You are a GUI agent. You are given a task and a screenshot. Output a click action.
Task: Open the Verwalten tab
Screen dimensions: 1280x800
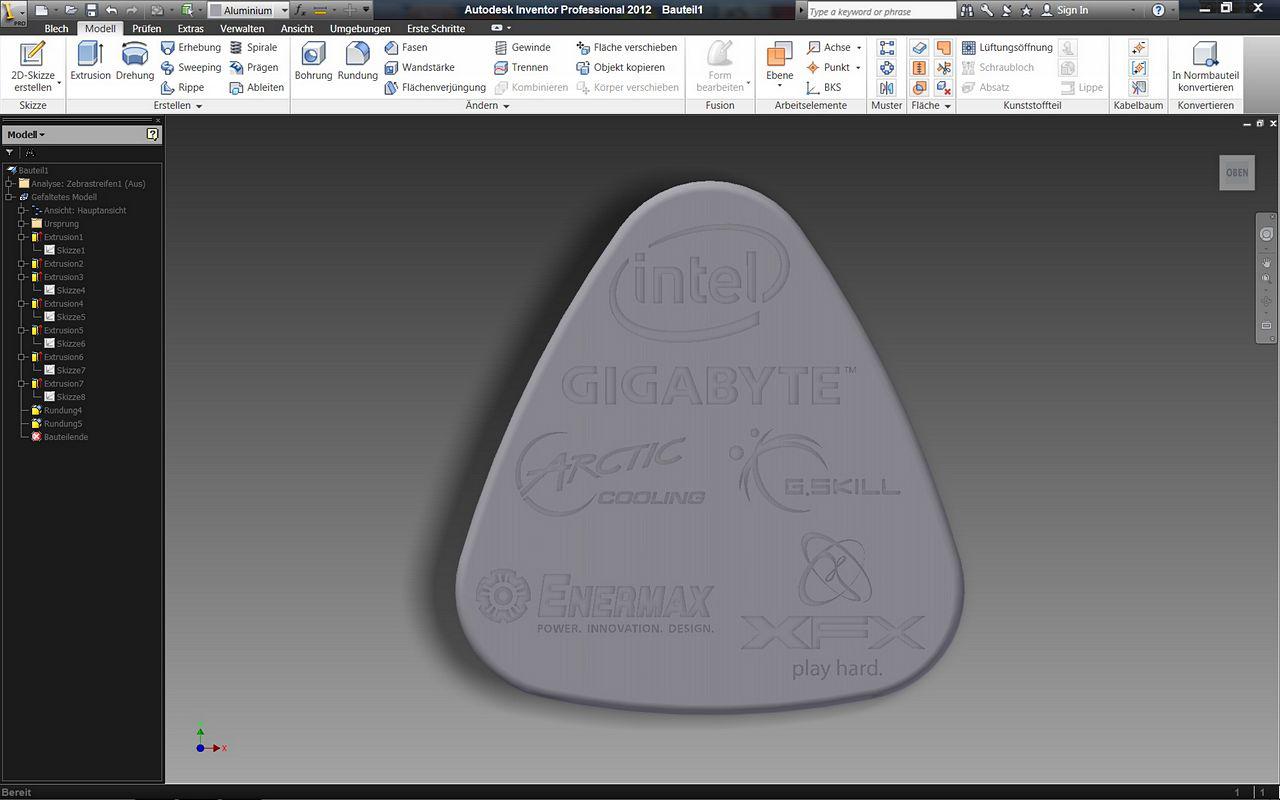(242, 28)
